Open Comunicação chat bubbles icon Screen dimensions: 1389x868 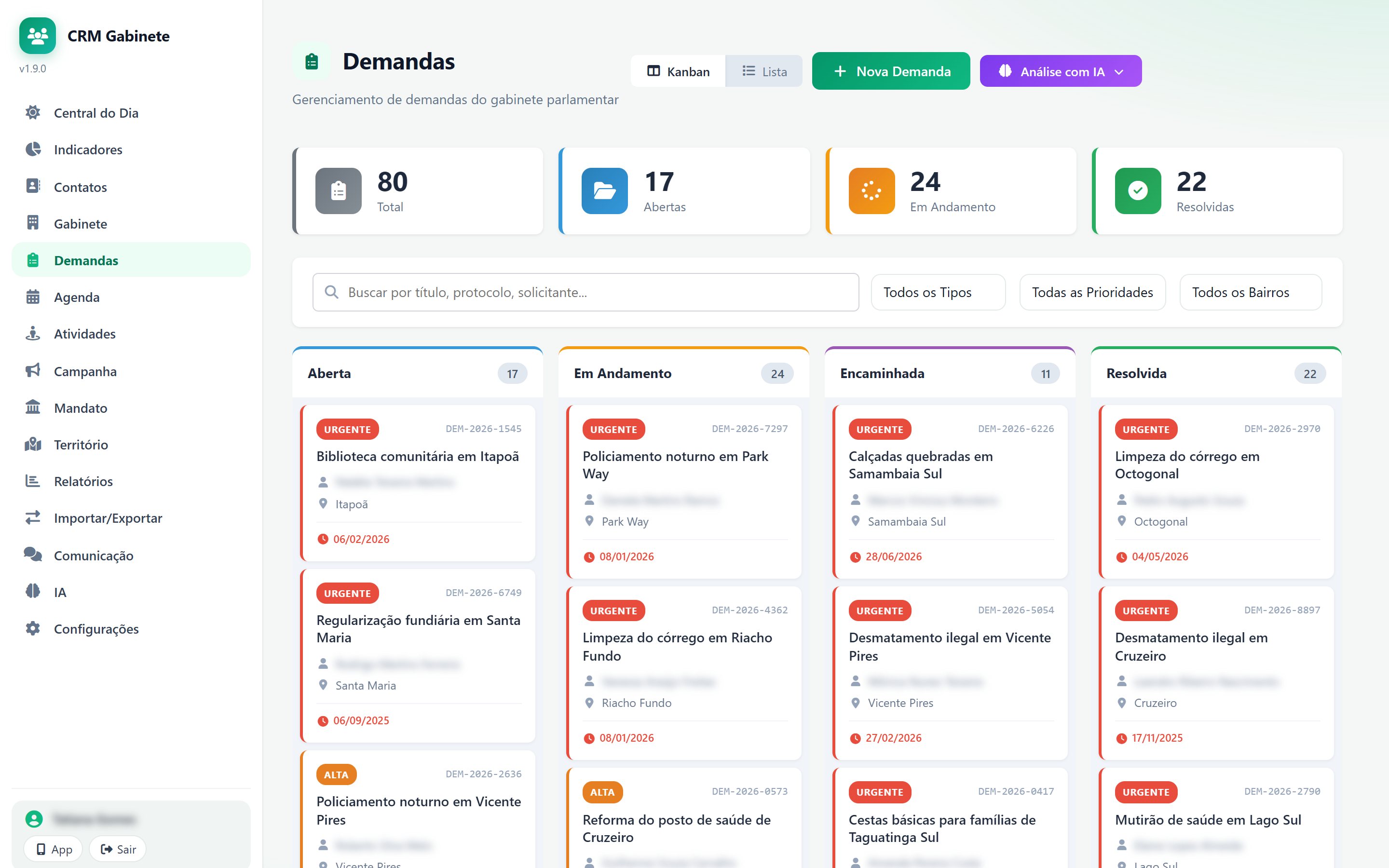[x=33, y=555]
